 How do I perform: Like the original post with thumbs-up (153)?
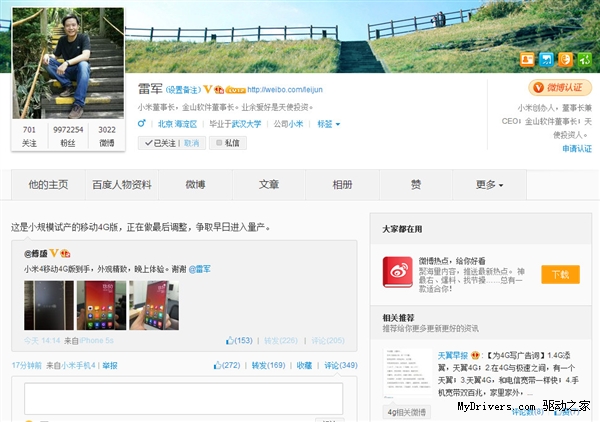coord(239,341)
